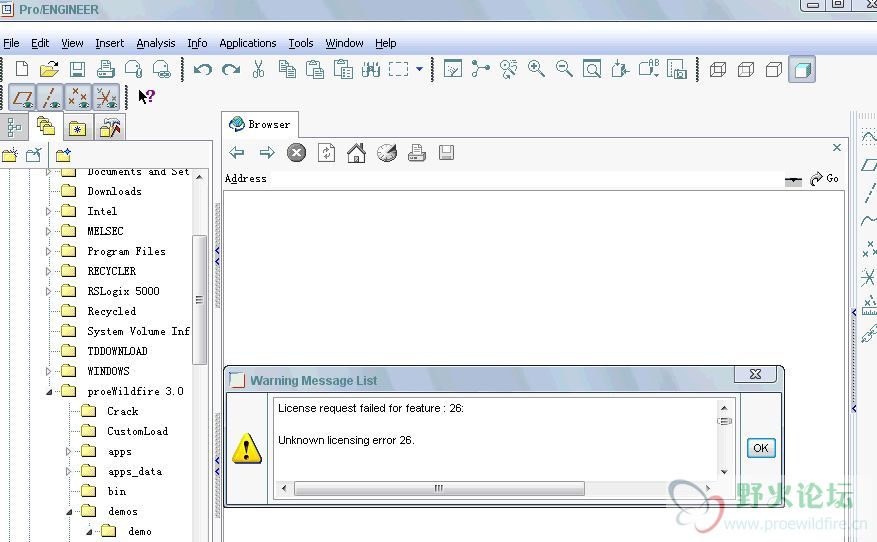Set no hidden display style
The height and width of the screenshot is (542, 877).
(774, 69)
